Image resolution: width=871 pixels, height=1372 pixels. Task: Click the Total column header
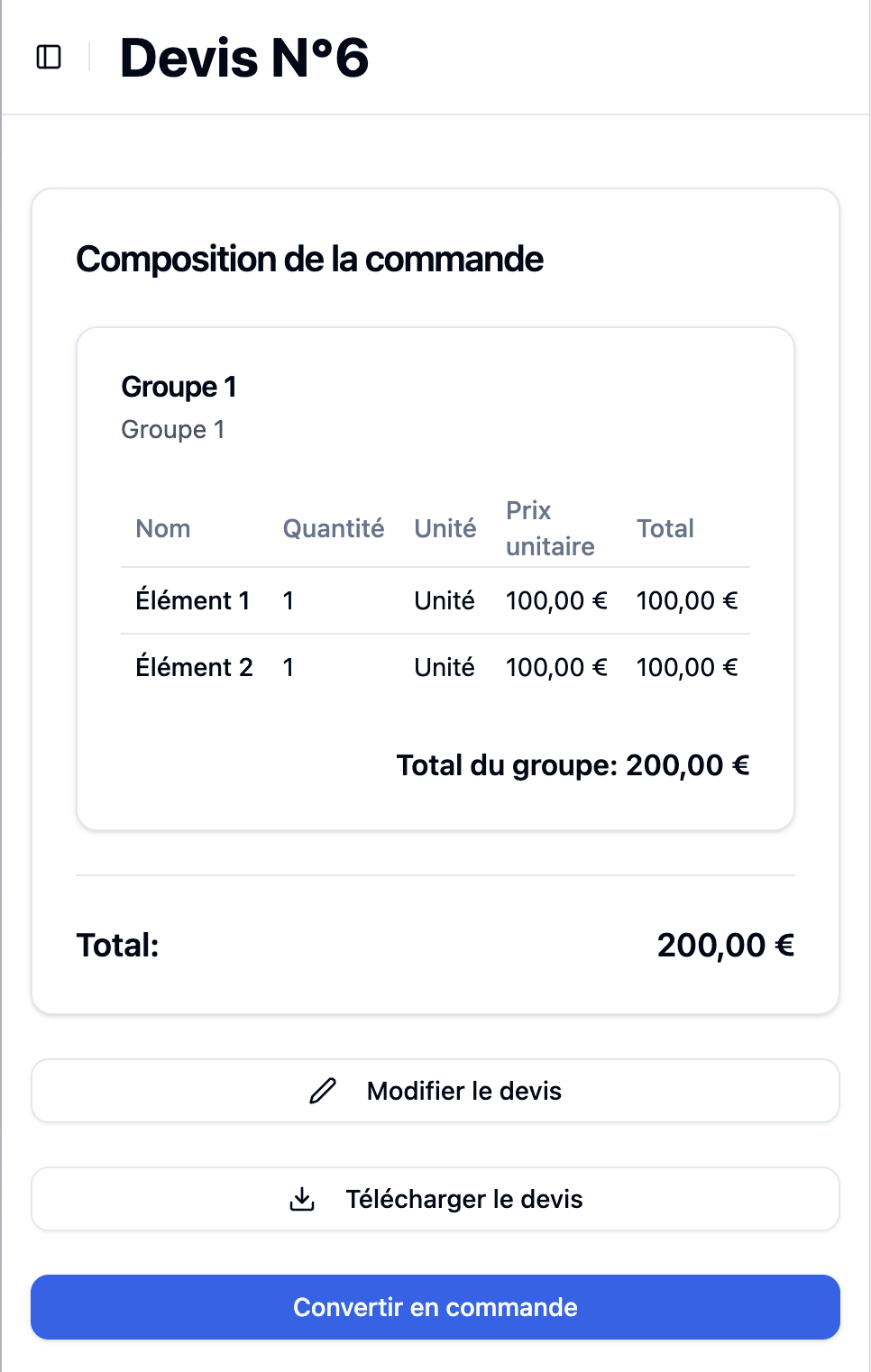665,528
